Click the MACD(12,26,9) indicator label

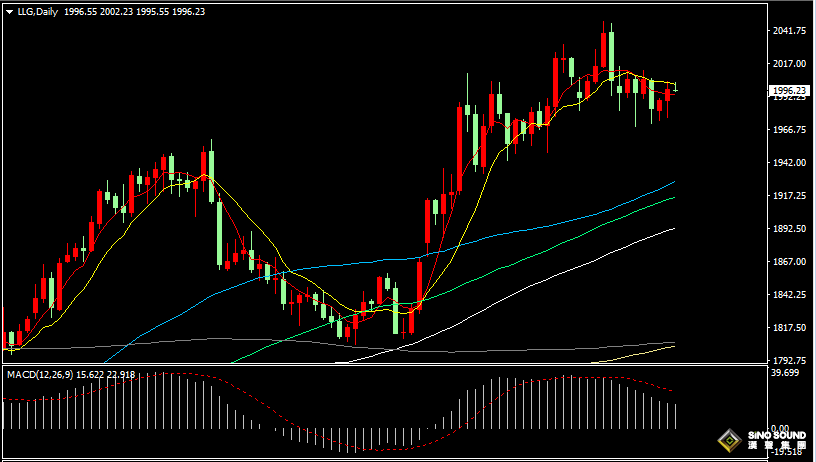pos(38,374)
